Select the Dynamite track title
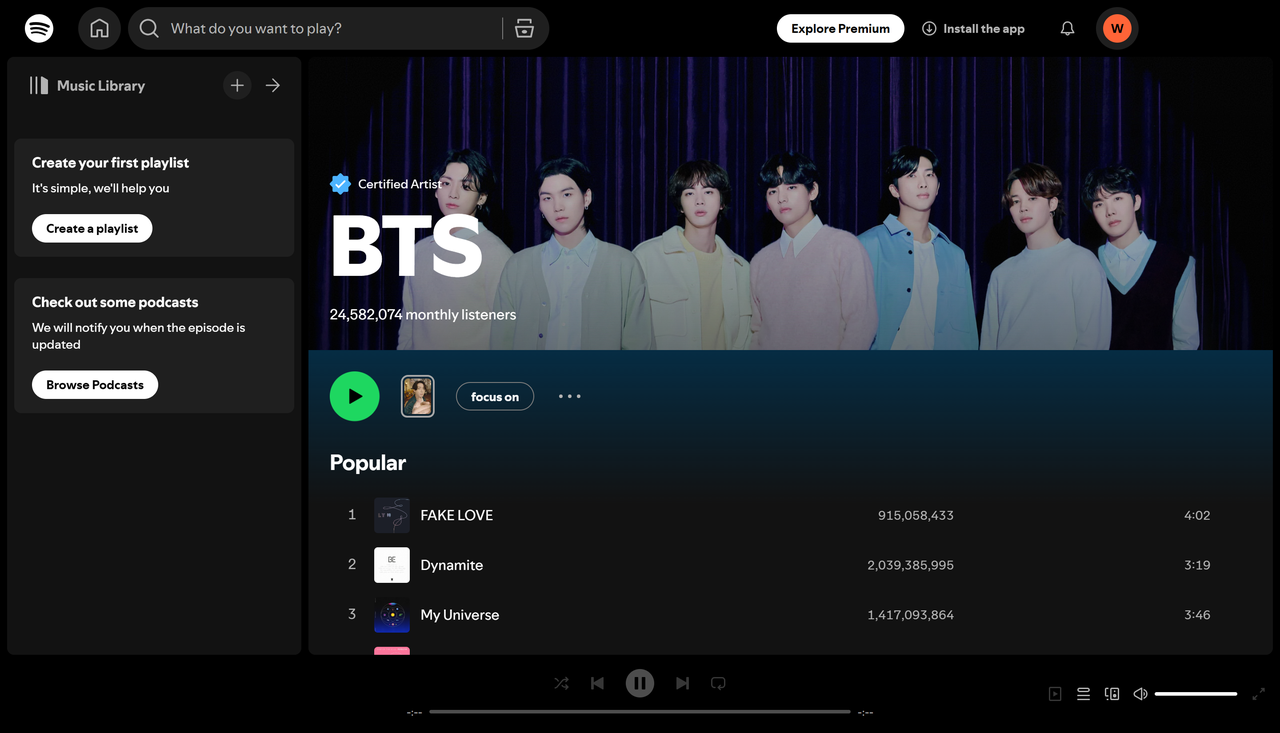Screen dimensions: 1280x733 tap(452, 565)
